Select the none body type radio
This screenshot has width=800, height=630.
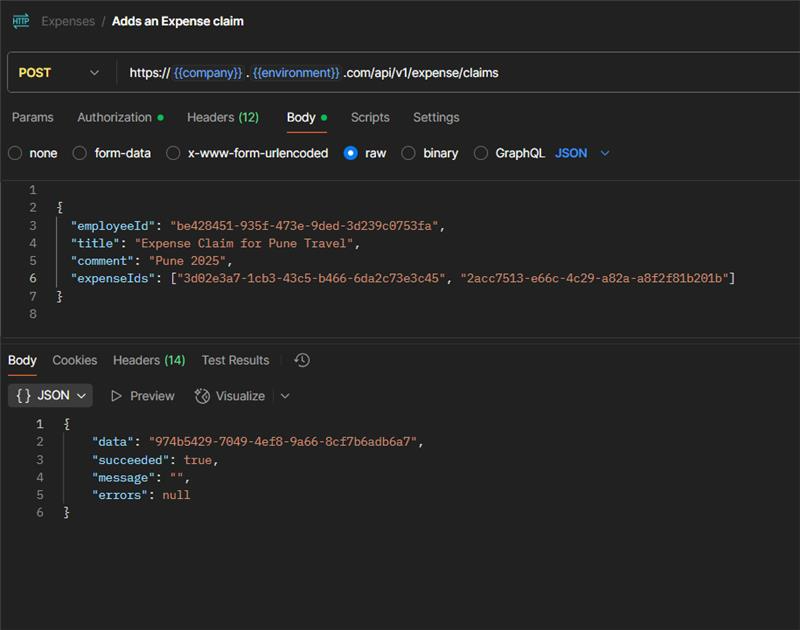pos(15,153)
